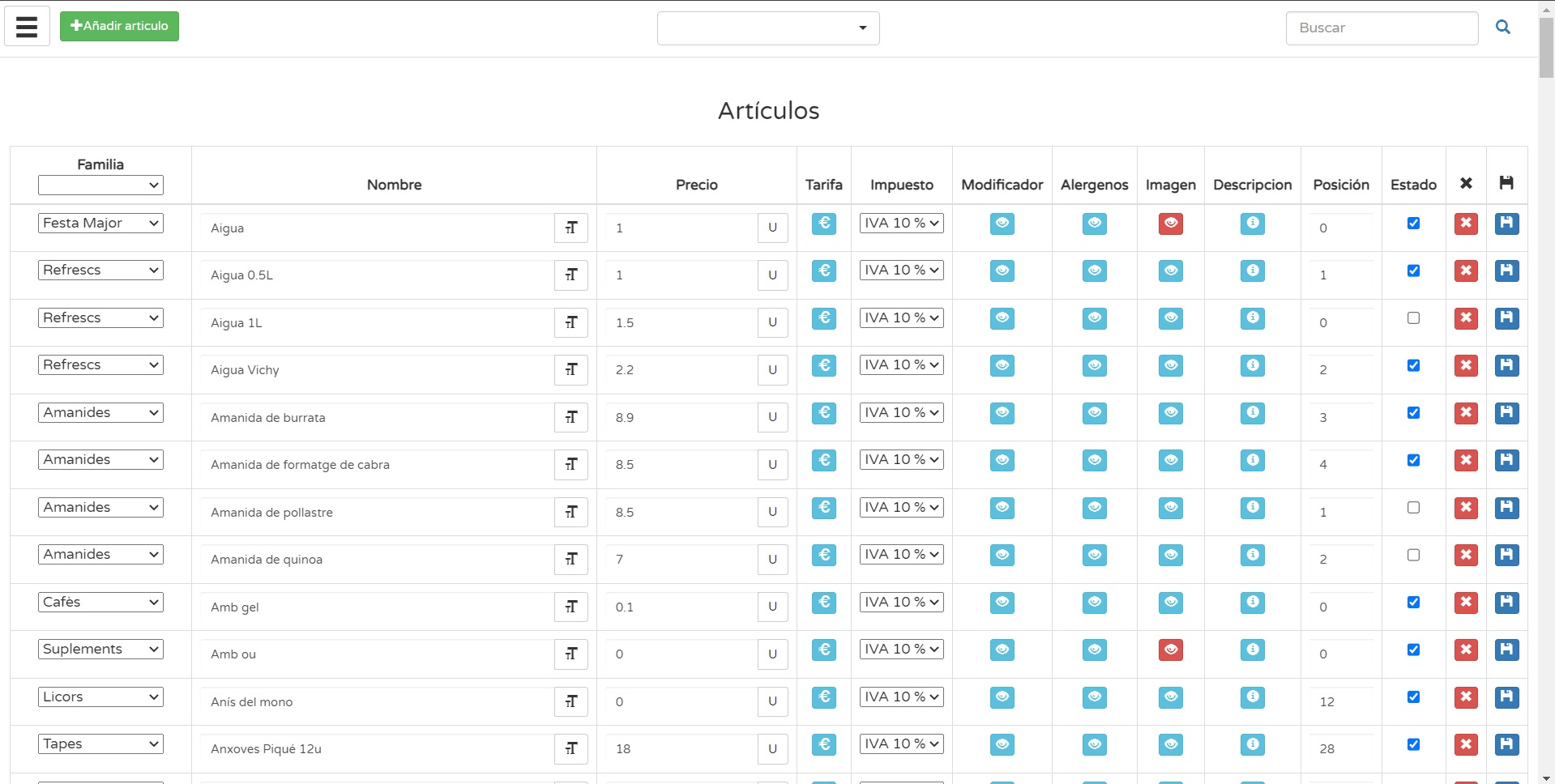Open the hamburger menu
This screenshot has height=784, width=1555.
pyautogui.click(x=27, y=27)
